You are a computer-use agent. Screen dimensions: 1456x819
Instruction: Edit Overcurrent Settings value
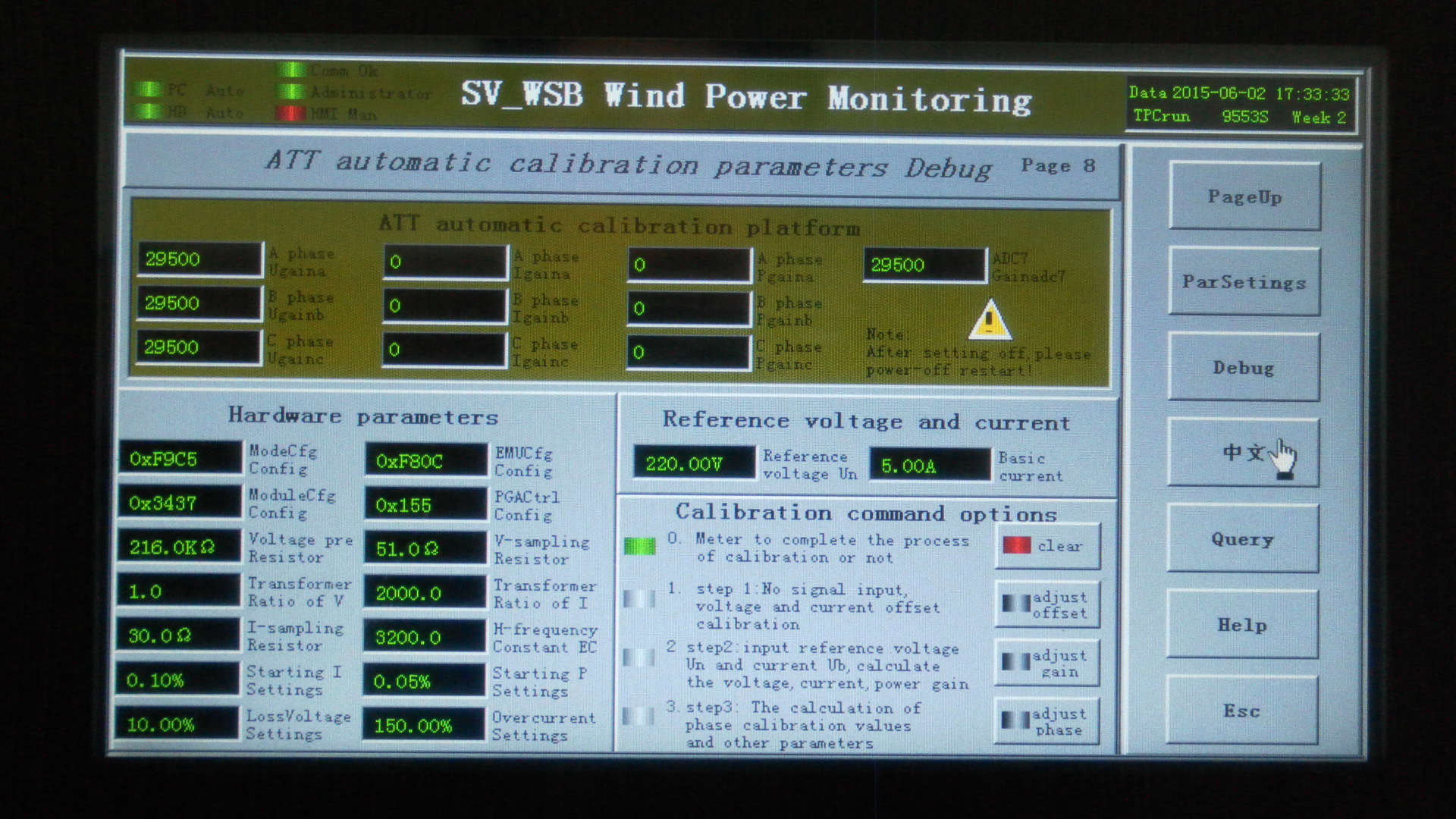tap(423, 726)
